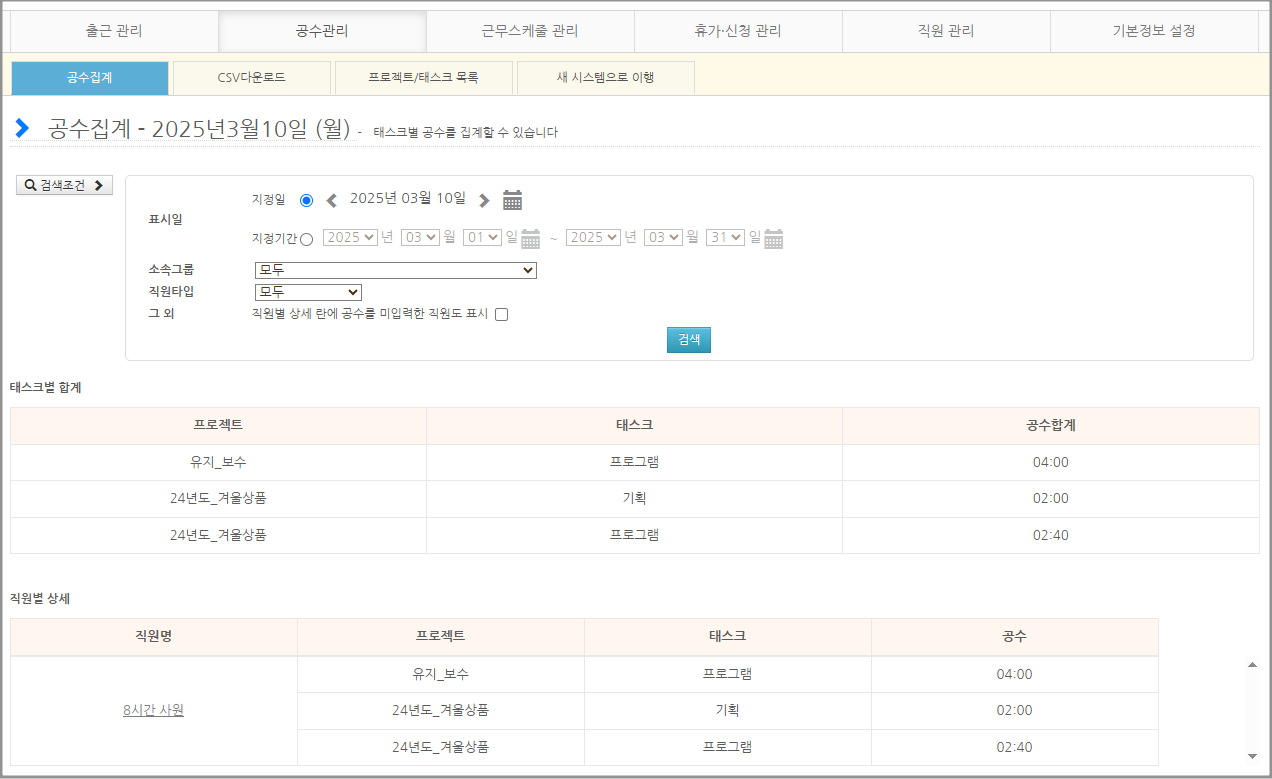Select the 지정기간 radio button

(x=306, y=239)
